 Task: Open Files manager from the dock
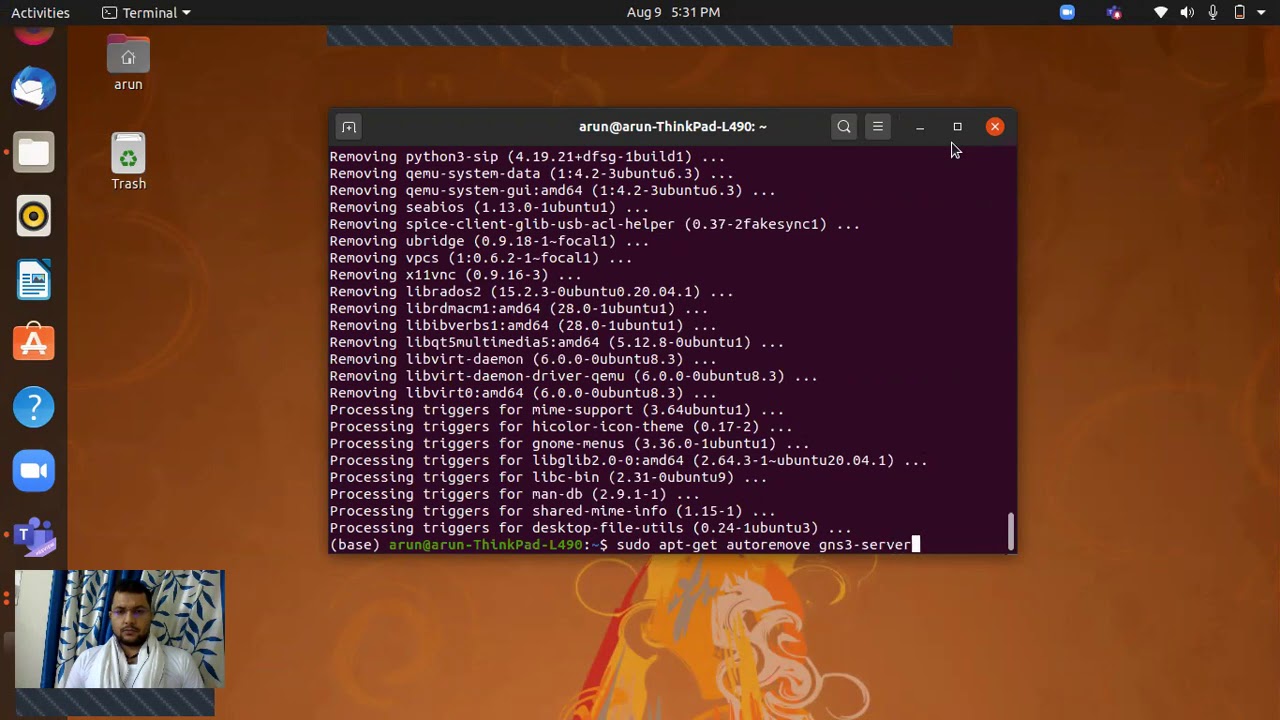click(34, 152)
